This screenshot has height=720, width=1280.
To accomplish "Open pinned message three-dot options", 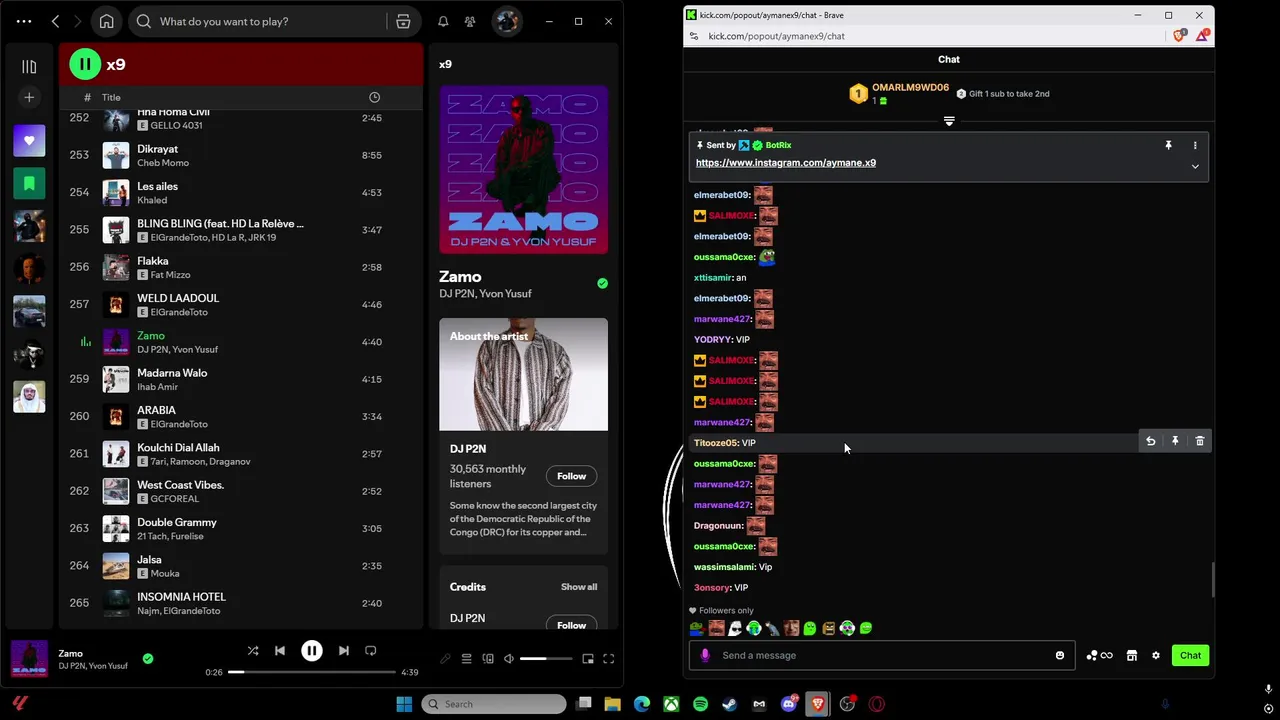I will [x=1195, y=146].
